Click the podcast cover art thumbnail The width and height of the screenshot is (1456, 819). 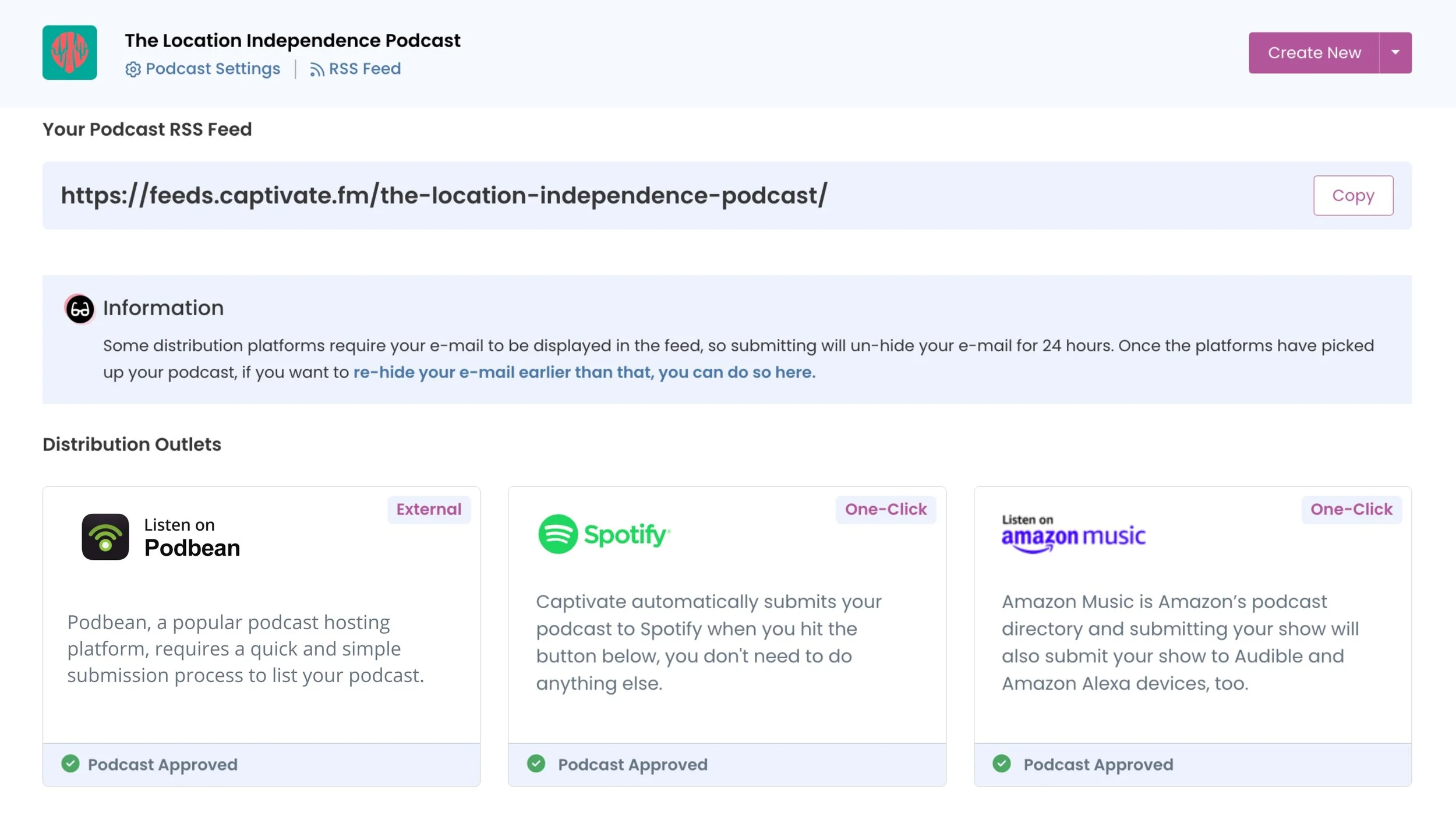[69, 52]
